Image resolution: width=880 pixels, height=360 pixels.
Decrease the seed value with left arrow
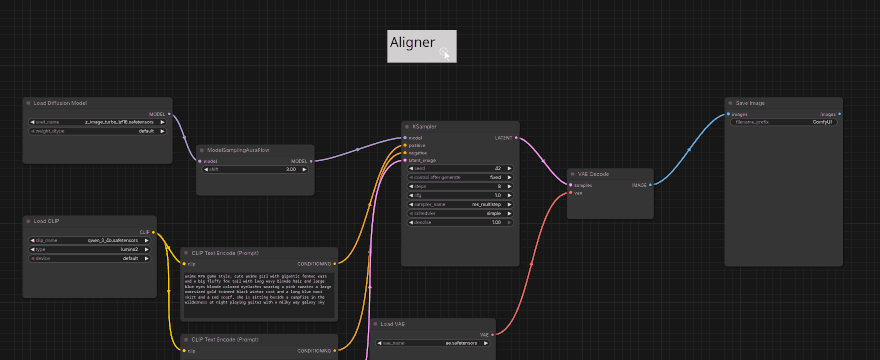pos(411,168)
